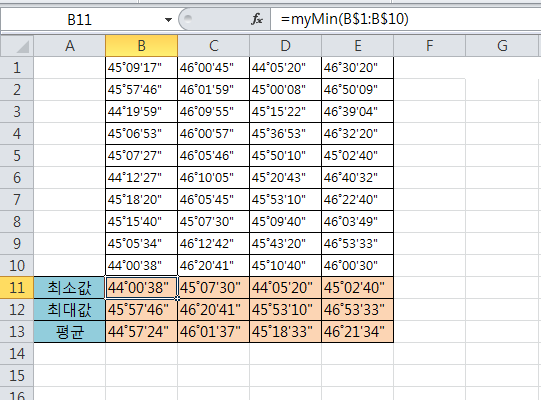Select column F header
Screen dimensions: 541x400
tap(430, 46)
